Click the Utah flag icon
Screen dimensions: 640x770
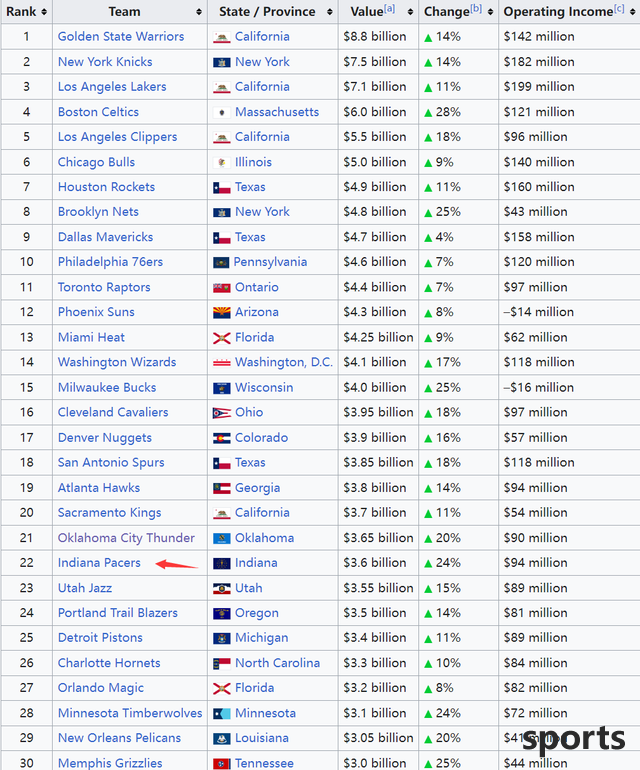coord(222,588)
